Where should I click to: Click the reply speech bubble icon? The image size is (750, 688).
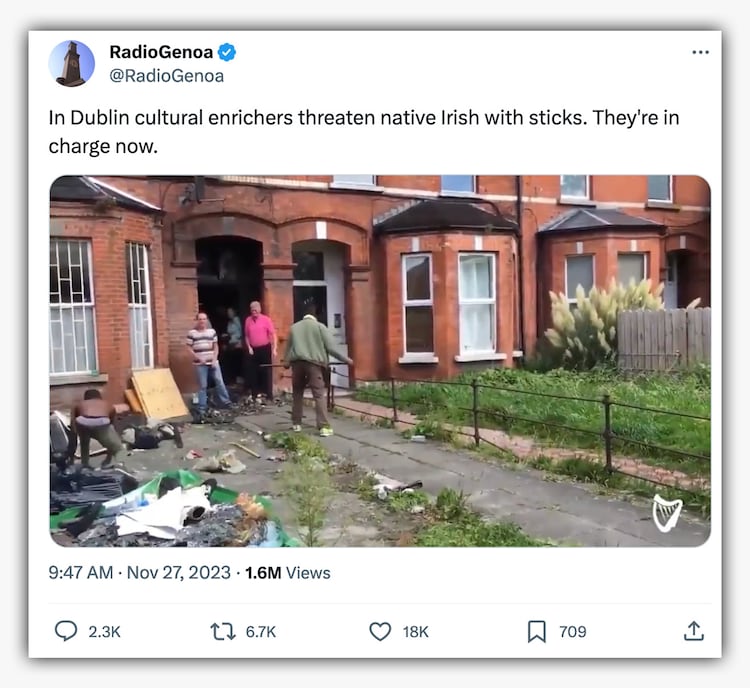coord(66,631)
